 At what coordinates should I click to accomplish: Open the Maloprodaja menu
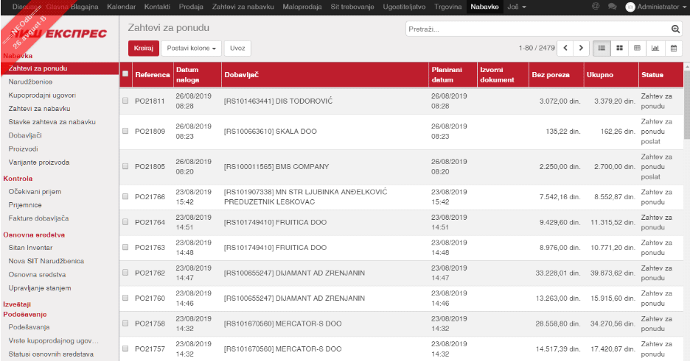tap(302, 7)
